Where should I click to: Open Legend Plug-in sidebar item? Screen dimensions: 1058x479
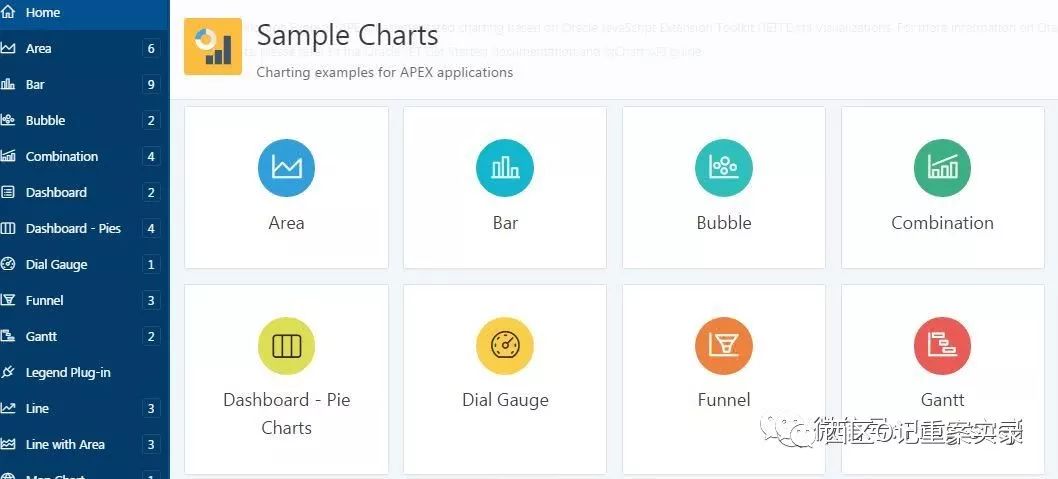68,372
